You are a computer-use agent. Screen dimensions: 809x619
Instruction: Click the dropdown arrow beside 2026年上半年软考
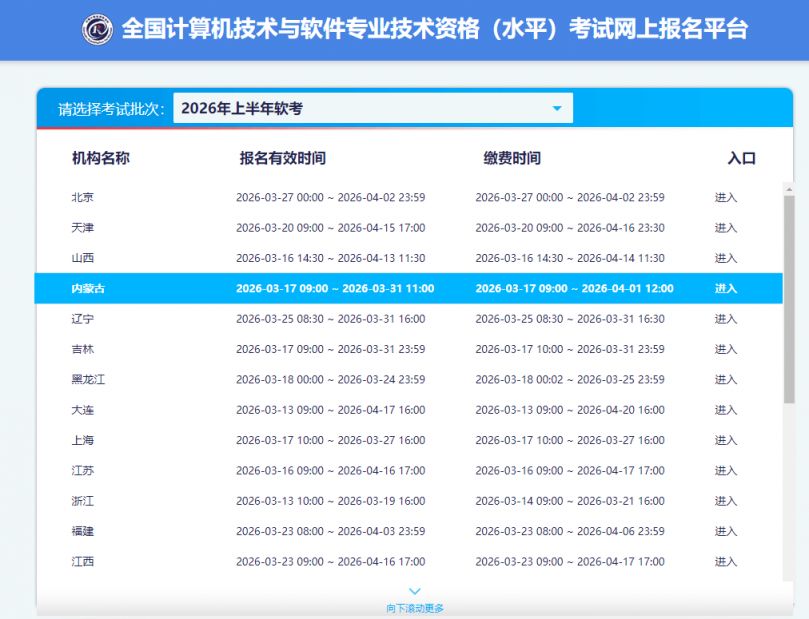(557, 108)
